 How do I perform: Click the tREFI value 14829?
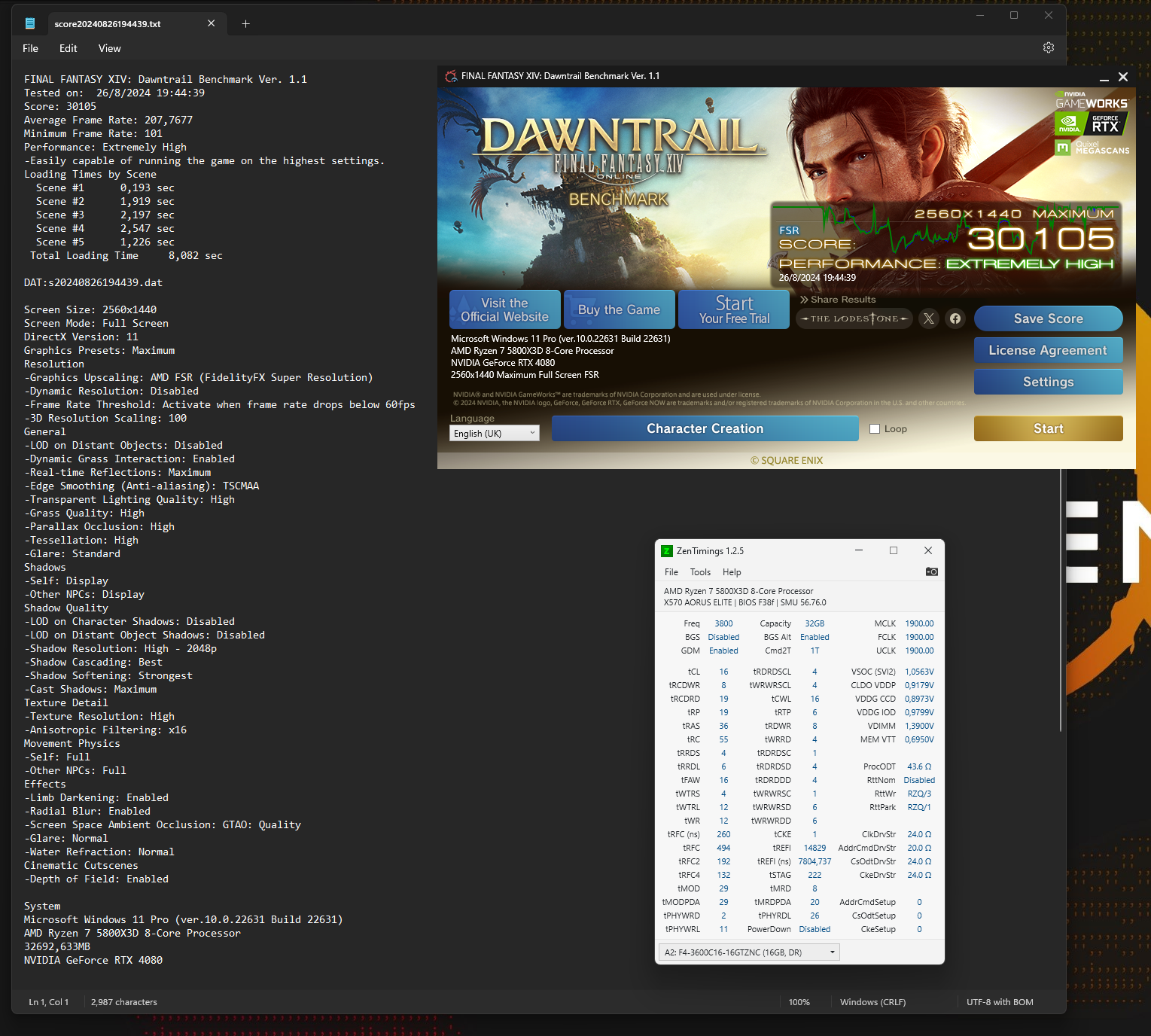coord(815,848)
